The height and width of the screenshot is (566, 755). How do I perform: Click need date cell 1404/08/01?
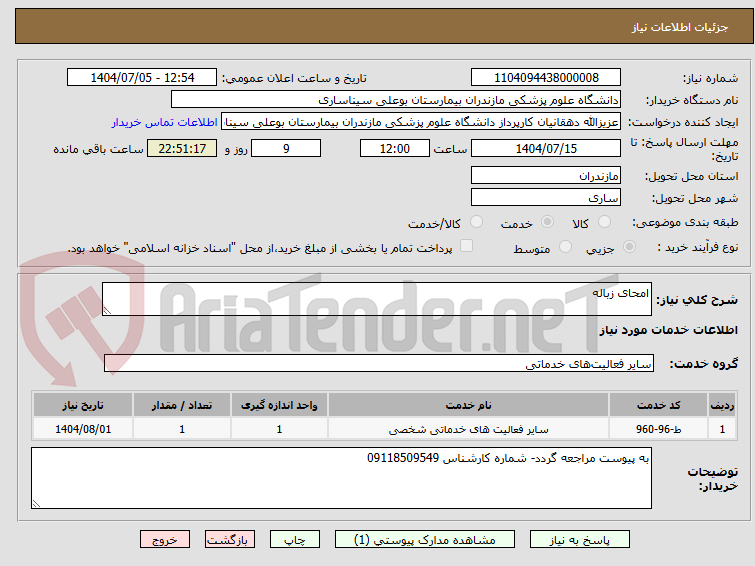point(83,429)
